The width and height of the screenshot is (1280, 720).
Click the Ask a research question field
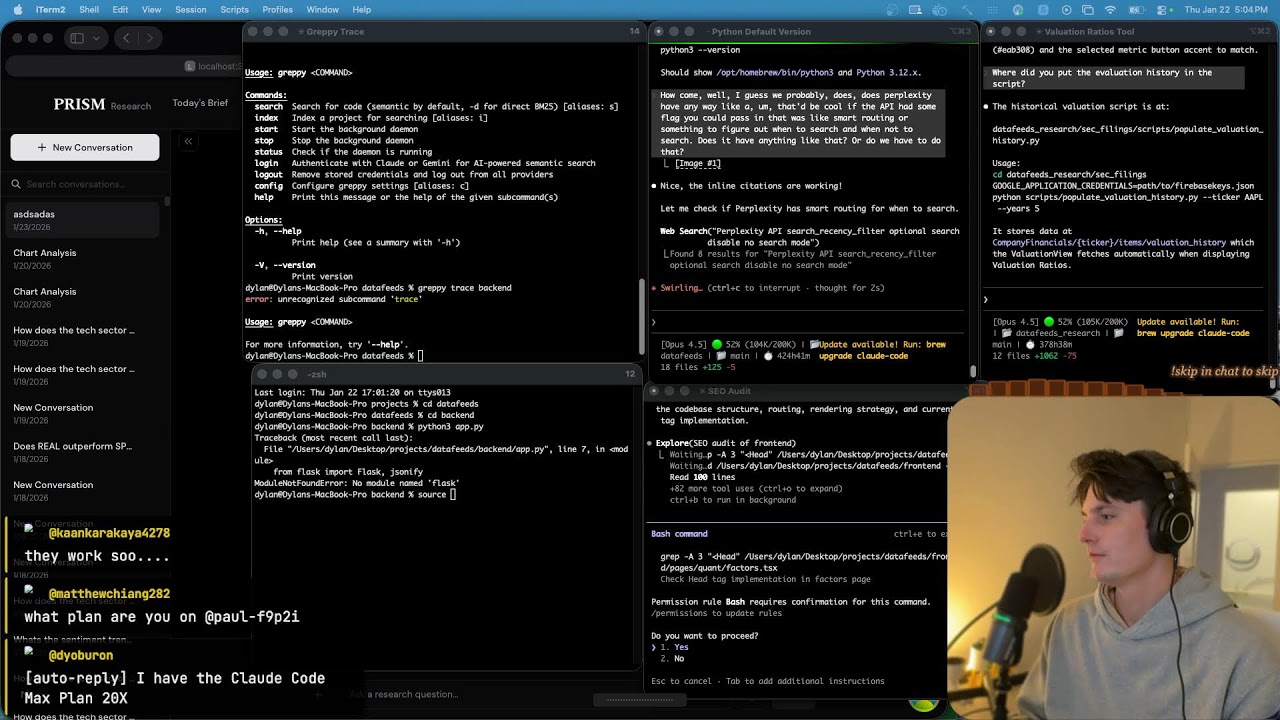click(x=404, y=694)
